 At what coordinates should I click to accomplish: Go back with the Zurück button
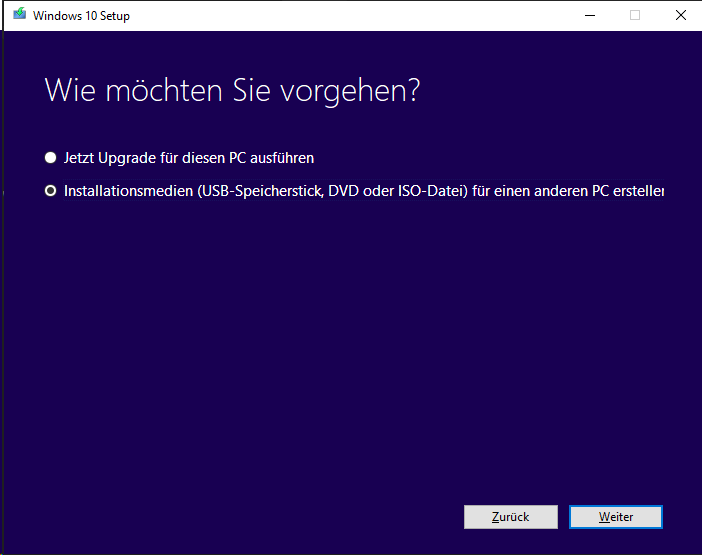point(511,517)
